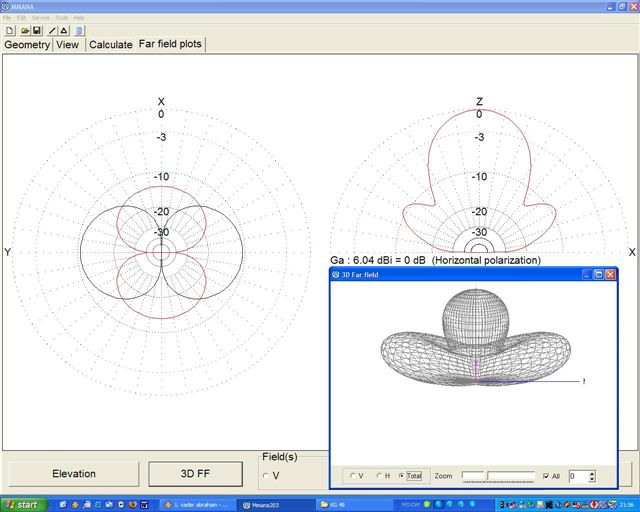Click the Save diskette toolbar icon
The height and width of the screenshot is (512, 640).
(37, 31)
